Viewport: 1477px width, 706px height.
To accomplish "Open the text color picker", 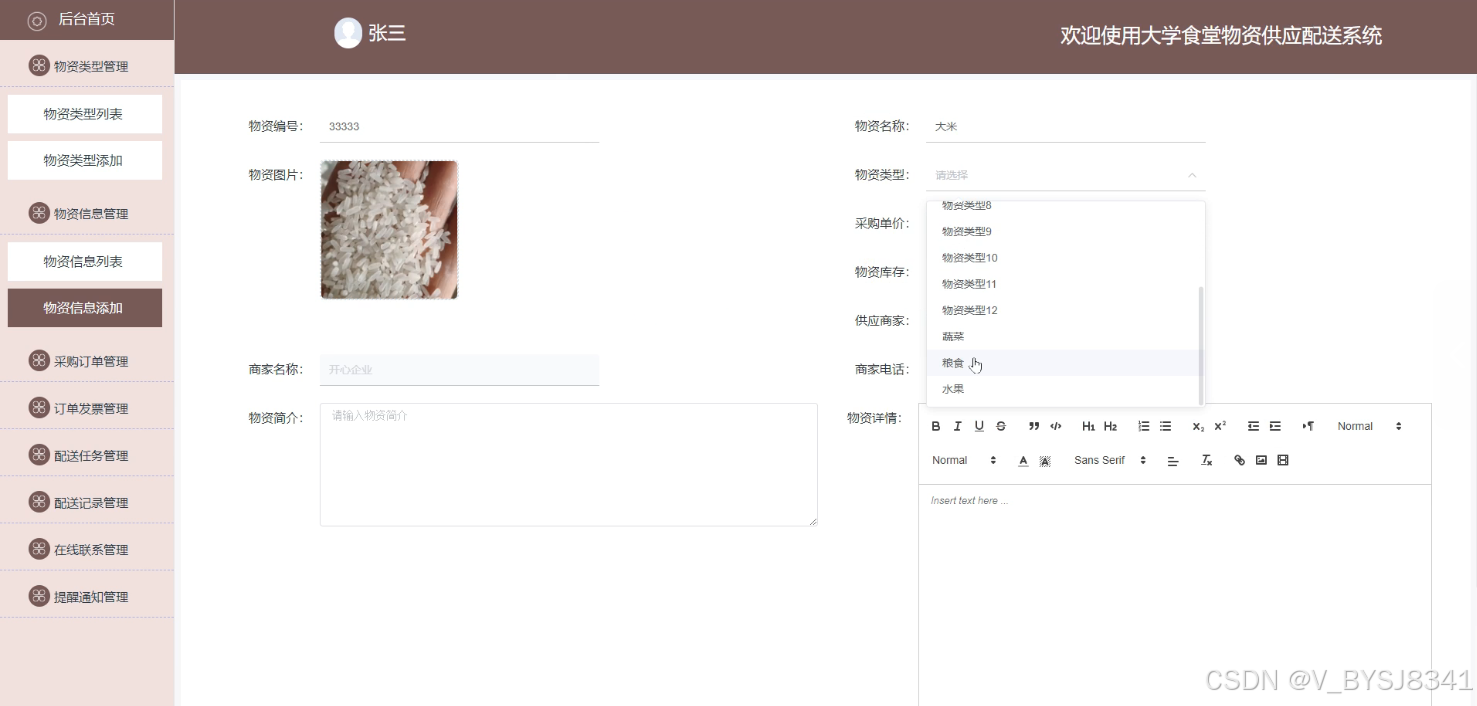I will (x=1023, y=460).
